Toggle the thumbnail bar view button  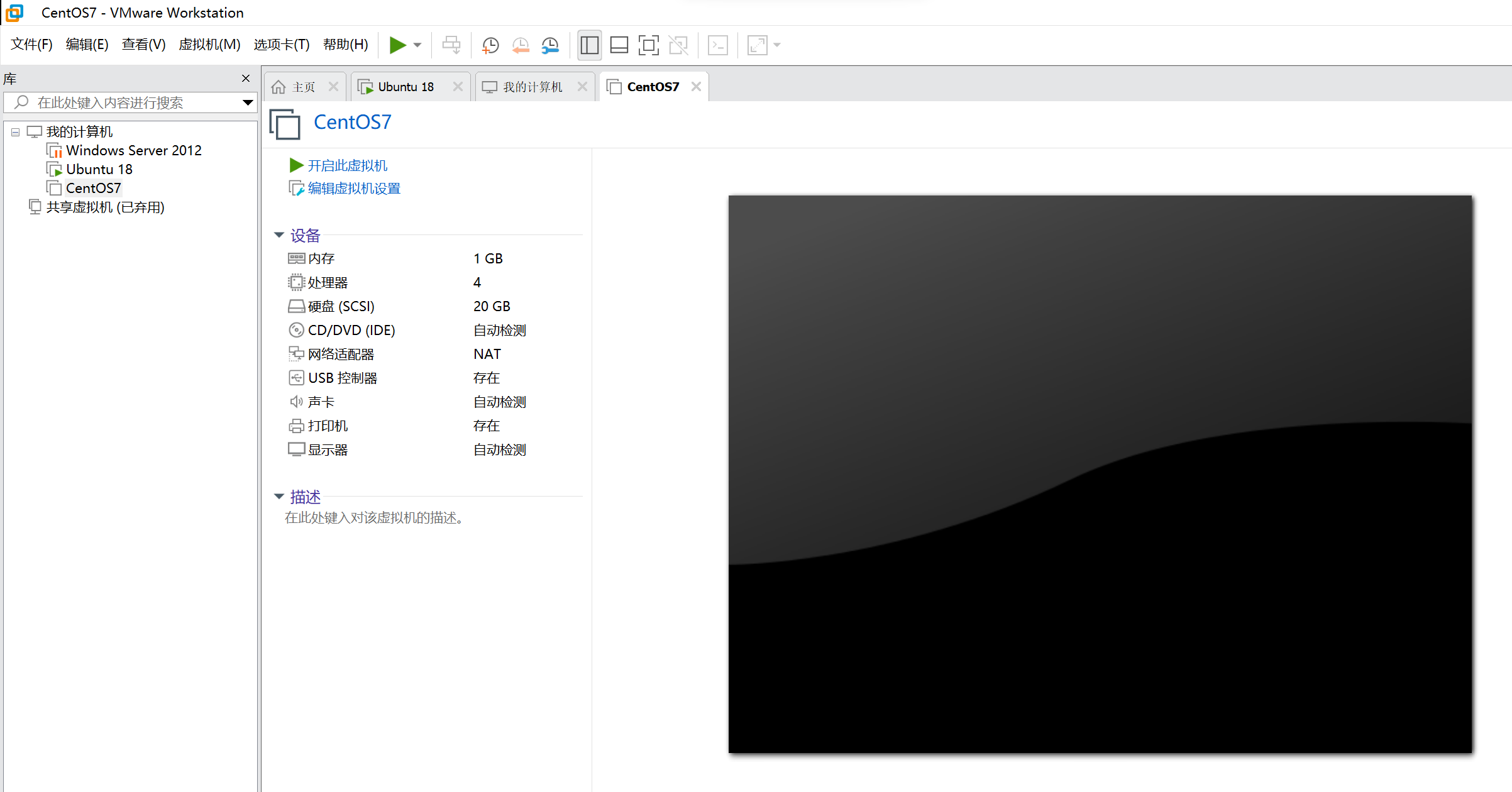tap(619, 45)
